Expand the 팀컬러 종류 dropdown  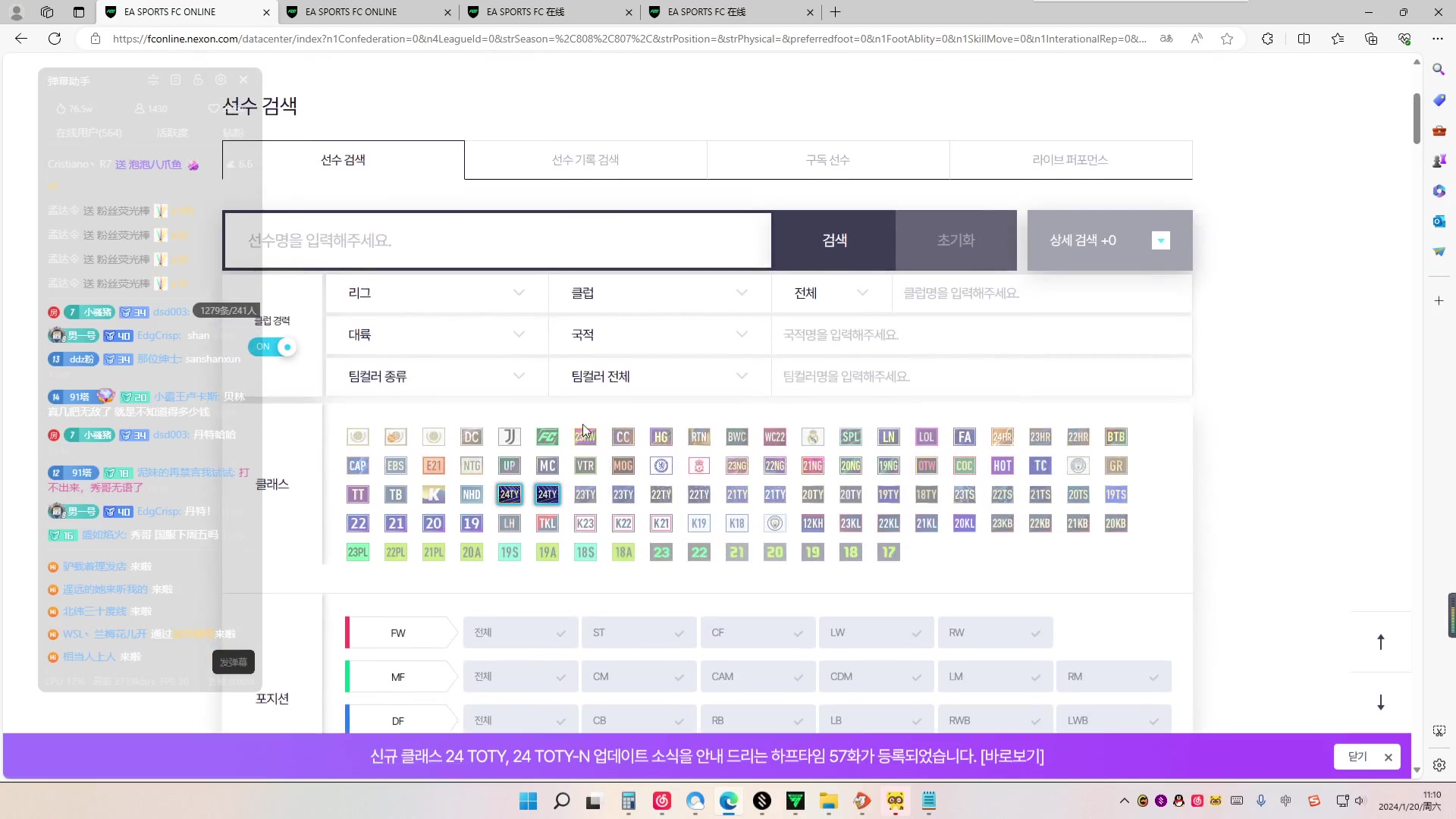[x=437, y=376]
